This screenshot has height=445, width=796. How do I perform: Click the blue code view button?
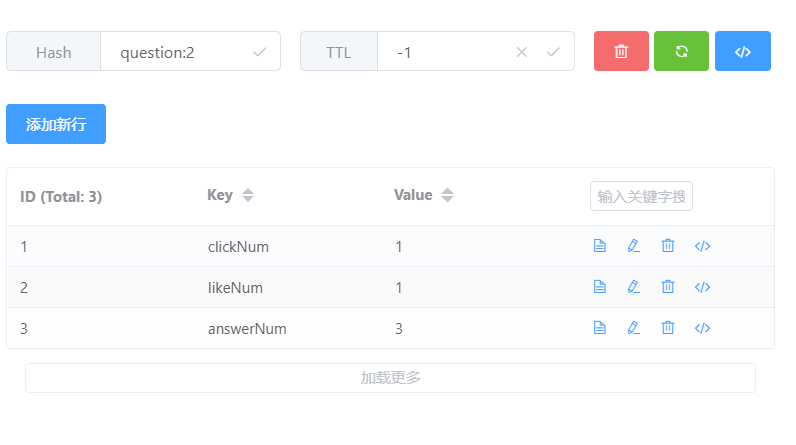[742, 51]
